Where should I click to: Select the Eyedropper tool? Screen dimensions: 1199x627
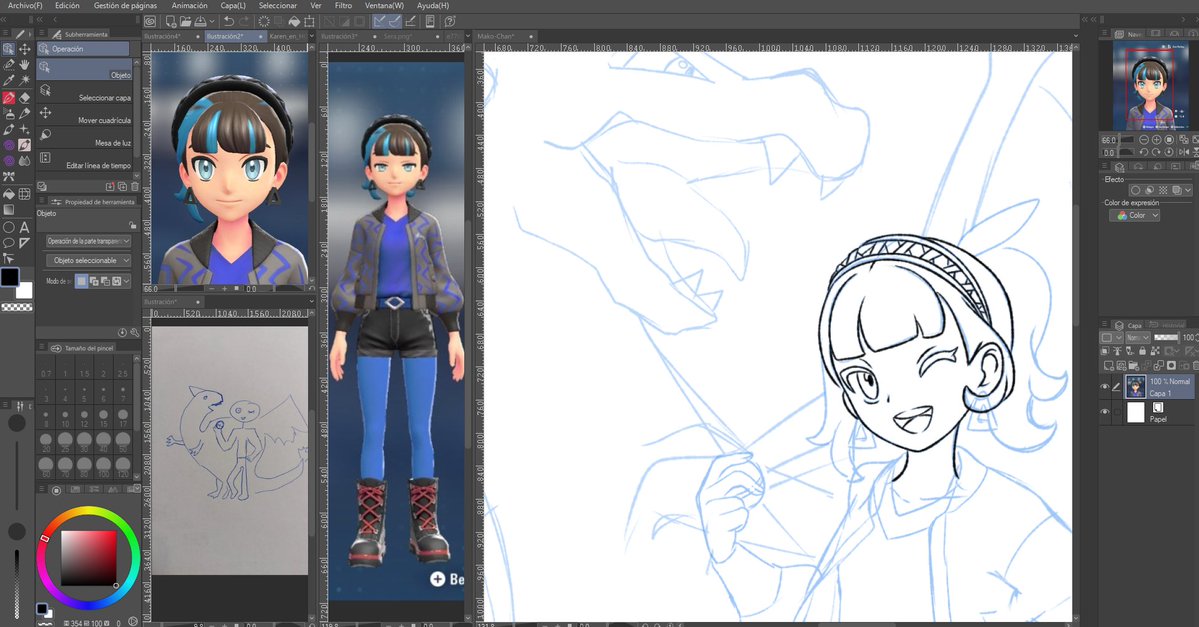click(x=8, y=80)
